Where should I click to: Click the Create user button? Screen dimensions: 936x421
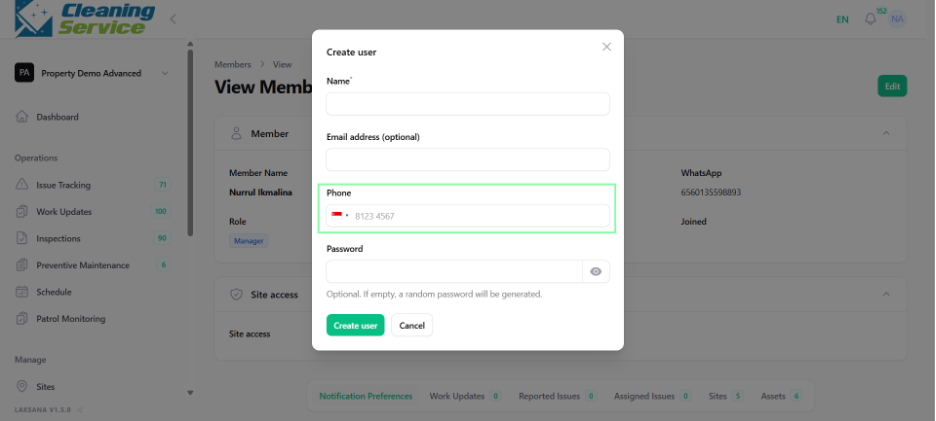pos(355,325)
